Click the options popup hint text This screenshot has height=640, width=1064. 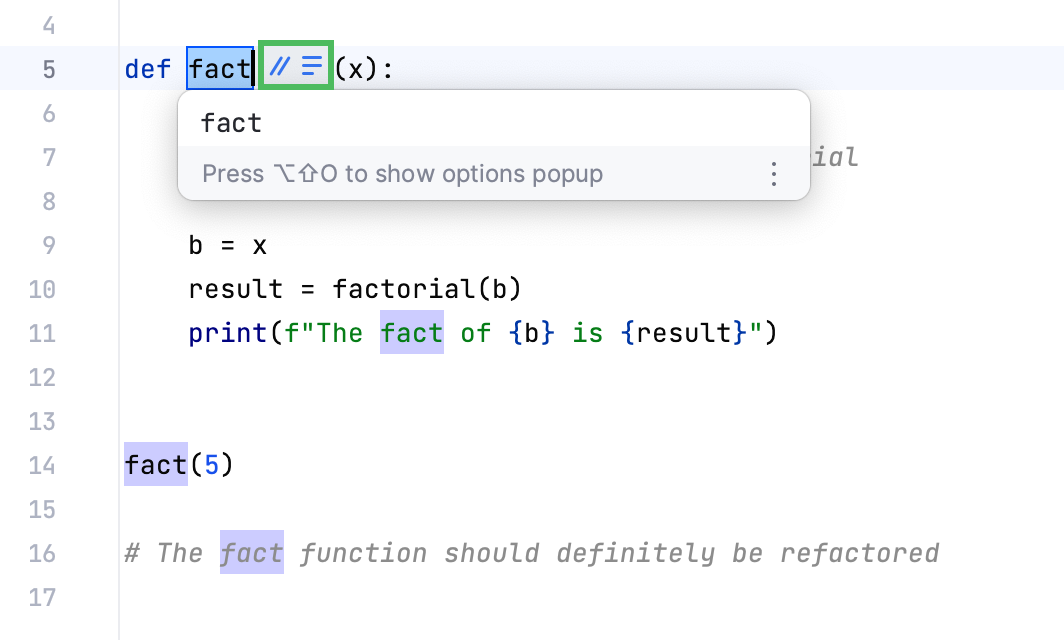click(x=403, y=173)
